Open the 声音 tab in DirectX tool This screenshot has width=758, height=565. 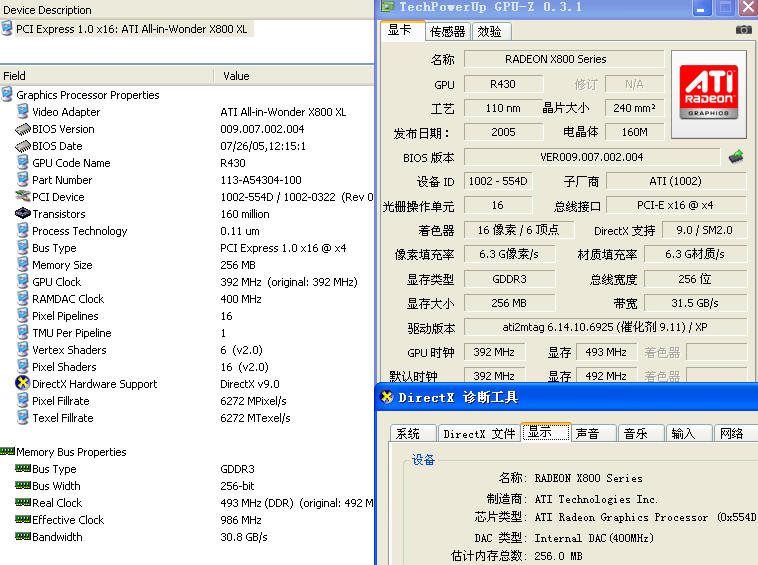[593, 434]
